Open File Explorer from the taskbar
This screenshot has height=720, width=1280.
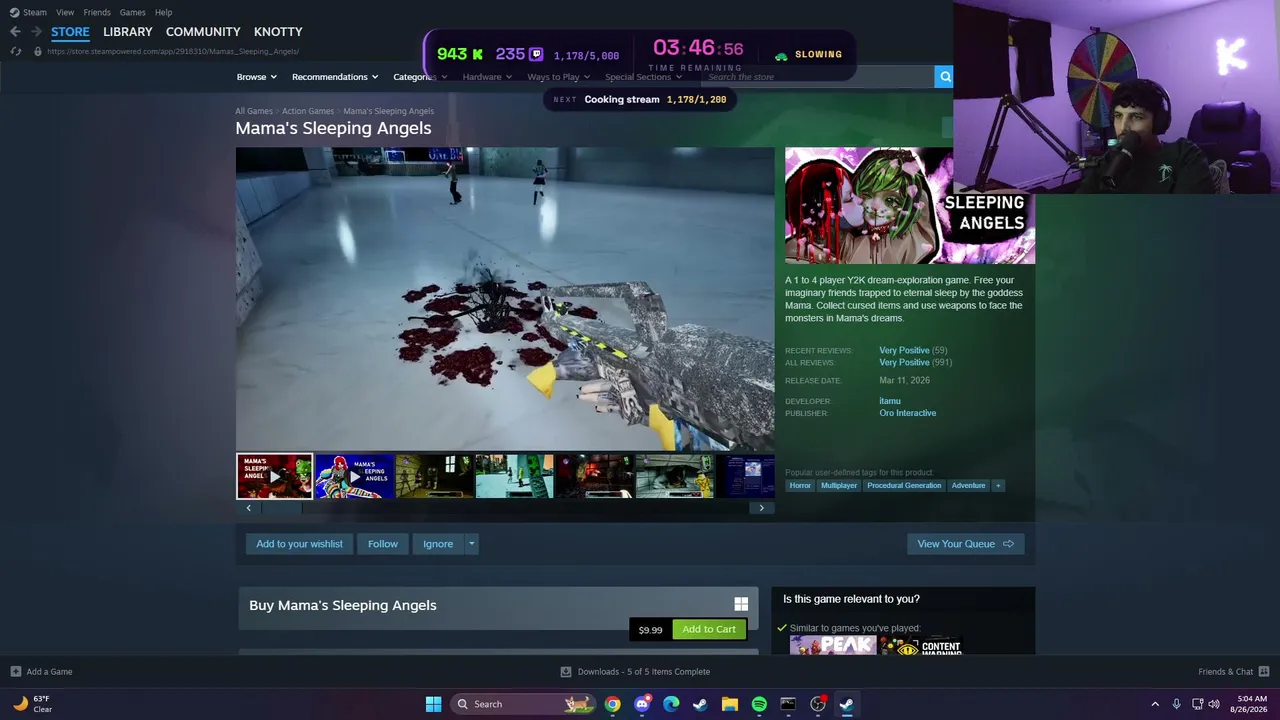(730, 704)
